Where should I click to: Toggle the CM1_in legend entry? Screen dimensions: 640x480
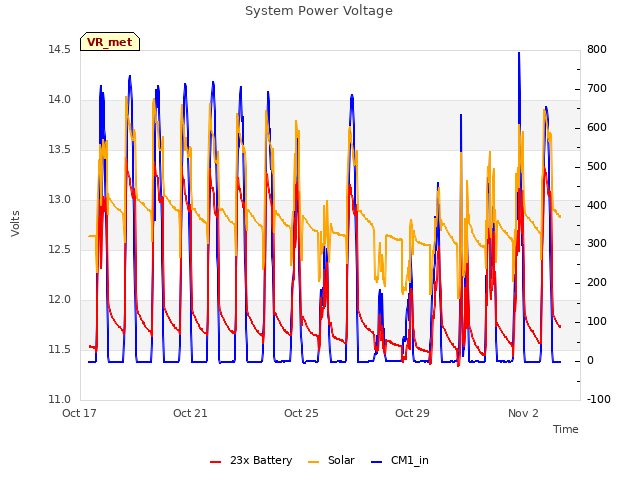(400, 460)
